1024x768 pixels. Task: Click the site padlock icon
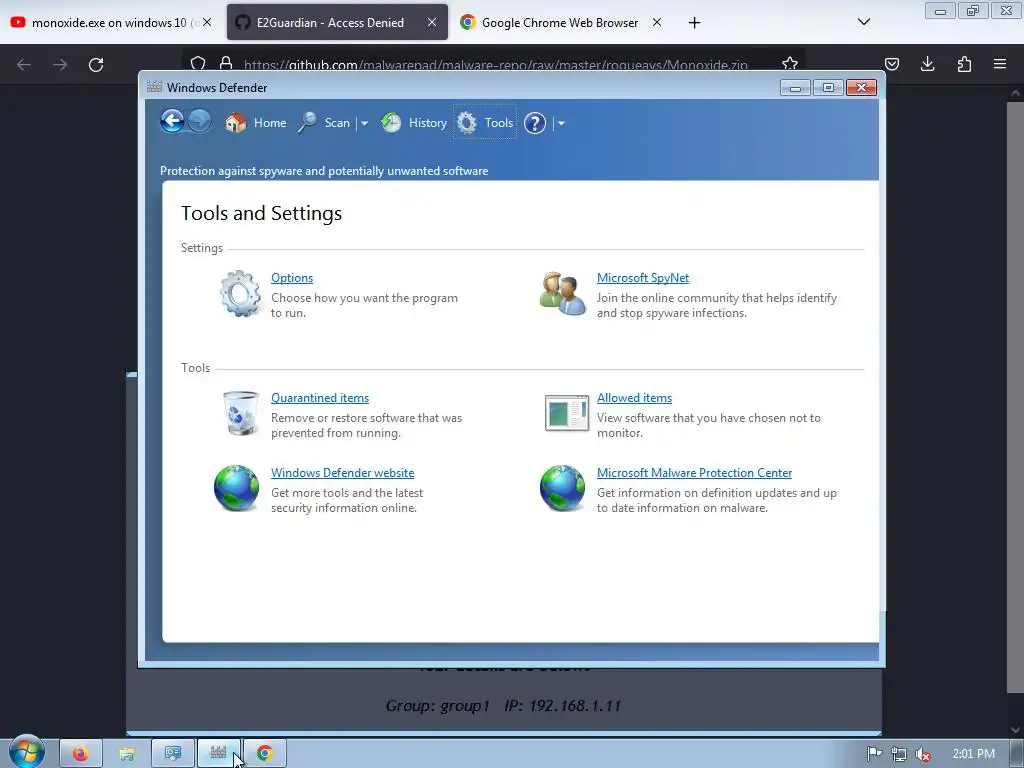click(x=226, y=63)
